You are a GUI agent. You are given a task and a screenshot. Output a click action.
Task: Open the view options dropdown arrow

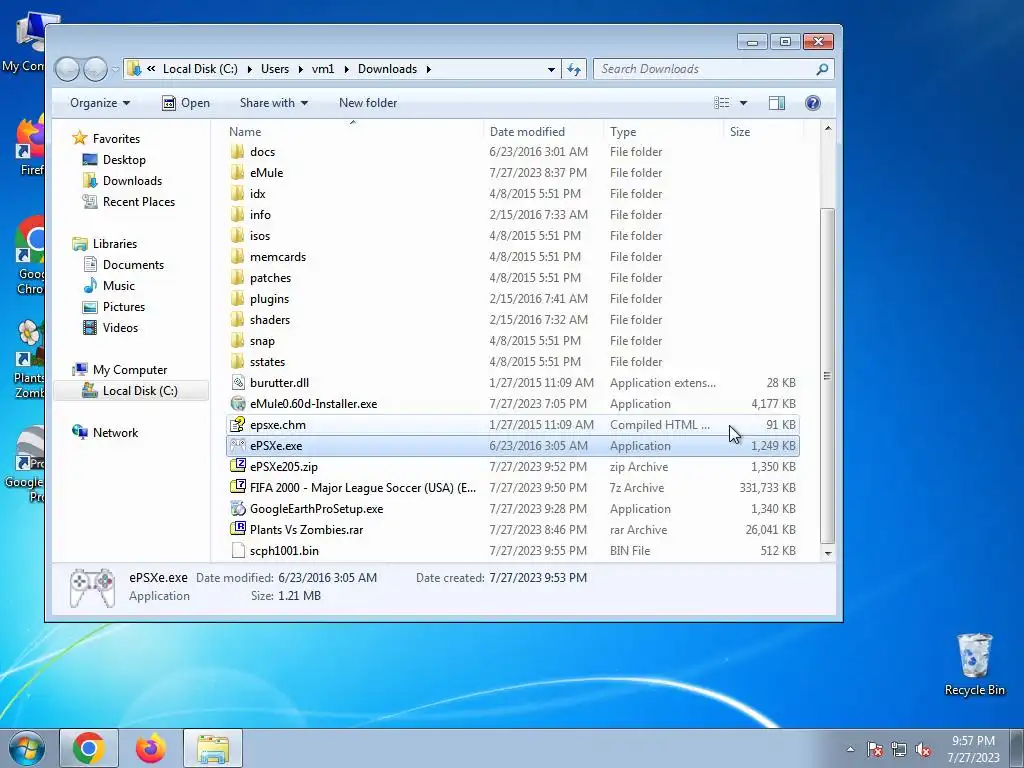point(743,103)
